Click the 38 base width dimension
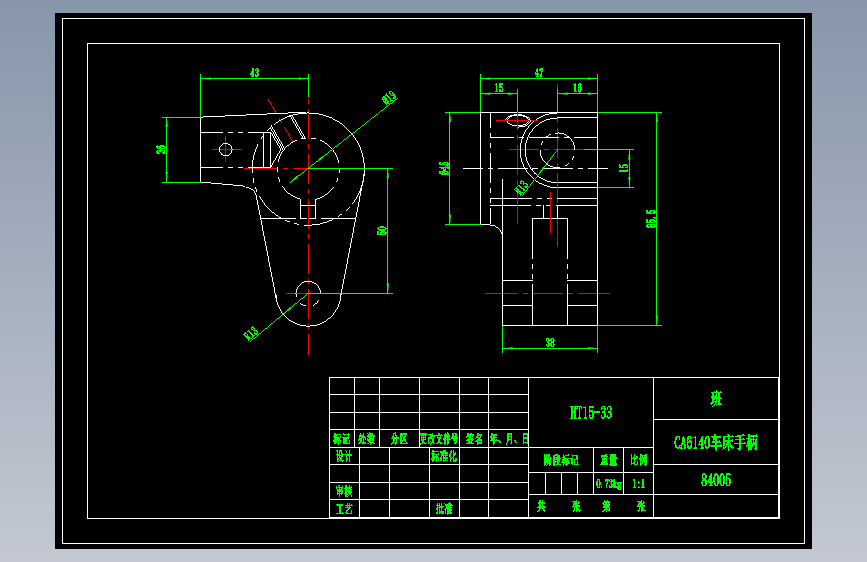867x562 pixels. pyautogui.click(x=550, y=342)
